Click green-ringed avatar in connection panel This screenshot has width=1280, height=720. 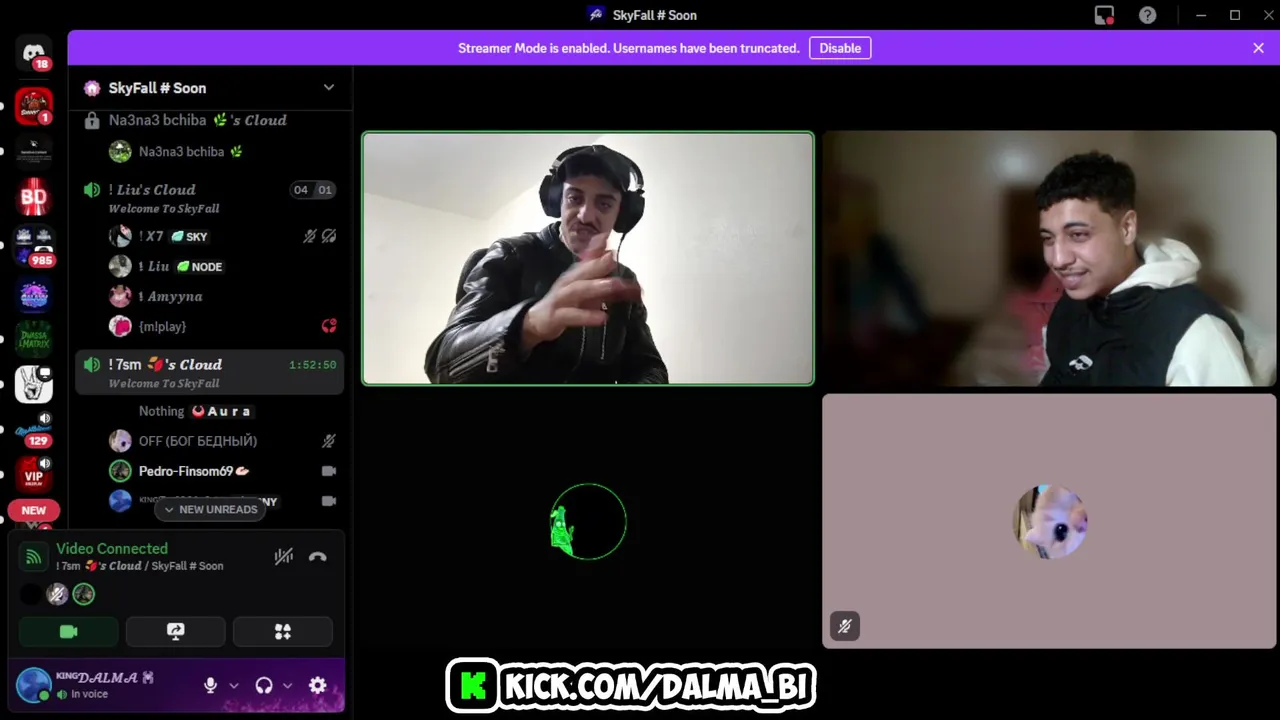click(x=84, y=594)
